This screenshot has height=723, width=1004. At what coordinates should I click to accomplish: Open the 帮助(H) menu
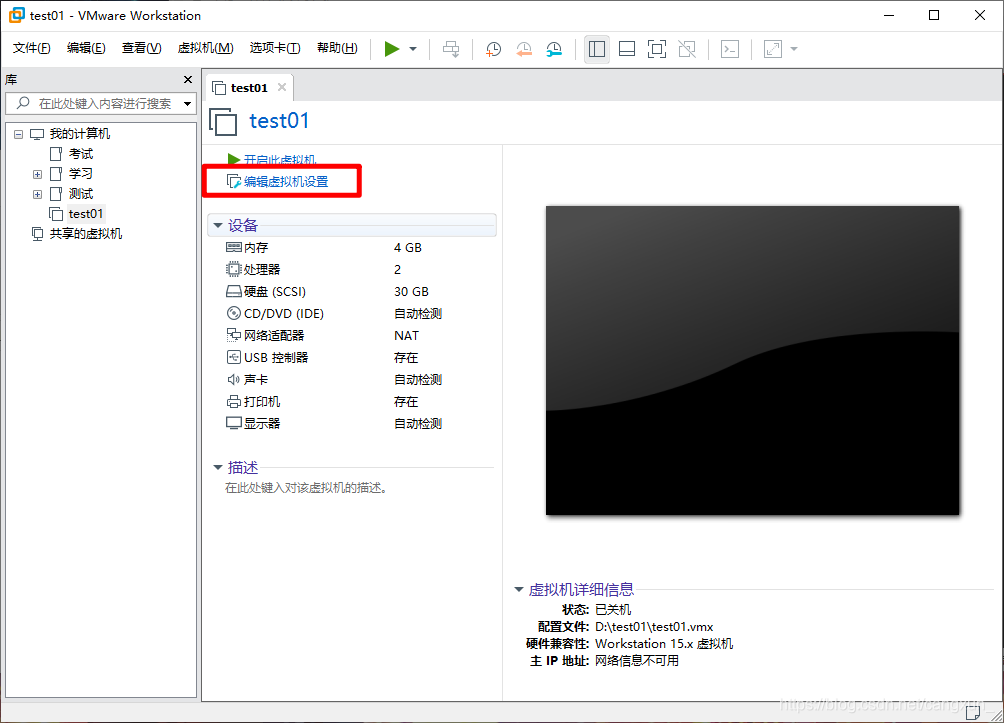(x=337, y=48)
